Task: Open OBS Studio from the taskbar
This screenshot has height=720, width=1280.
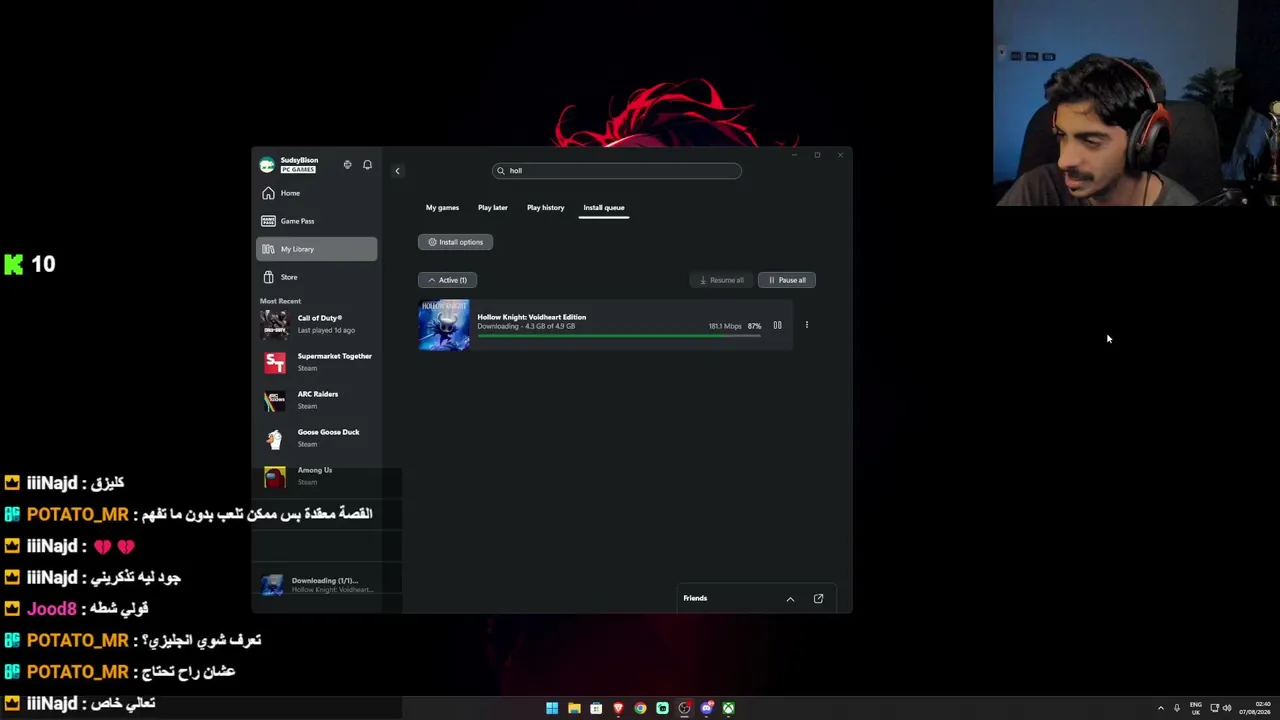Action: pyautogui.click(x=684, y=708)
